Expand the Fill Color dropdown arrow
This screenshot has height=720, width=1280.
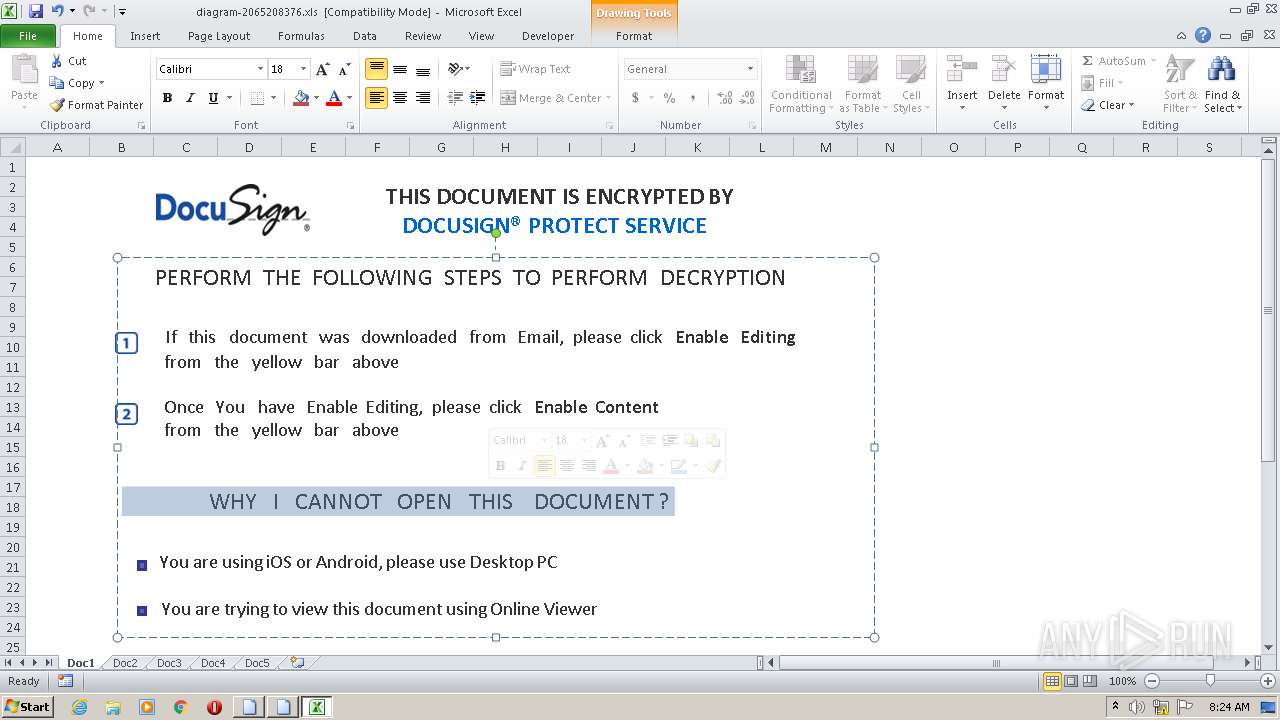(316, 98)
